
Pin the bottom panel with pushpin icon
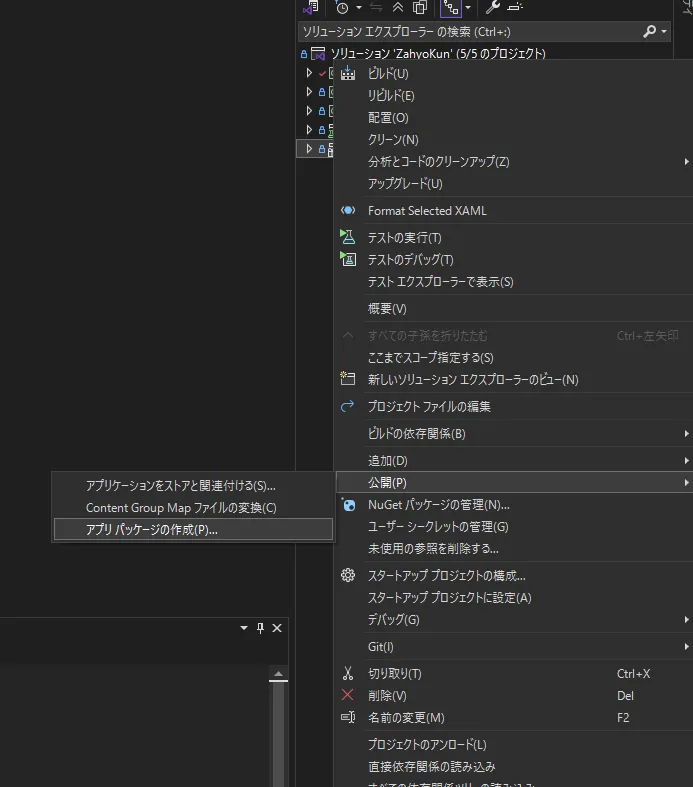tap(260, 628)
